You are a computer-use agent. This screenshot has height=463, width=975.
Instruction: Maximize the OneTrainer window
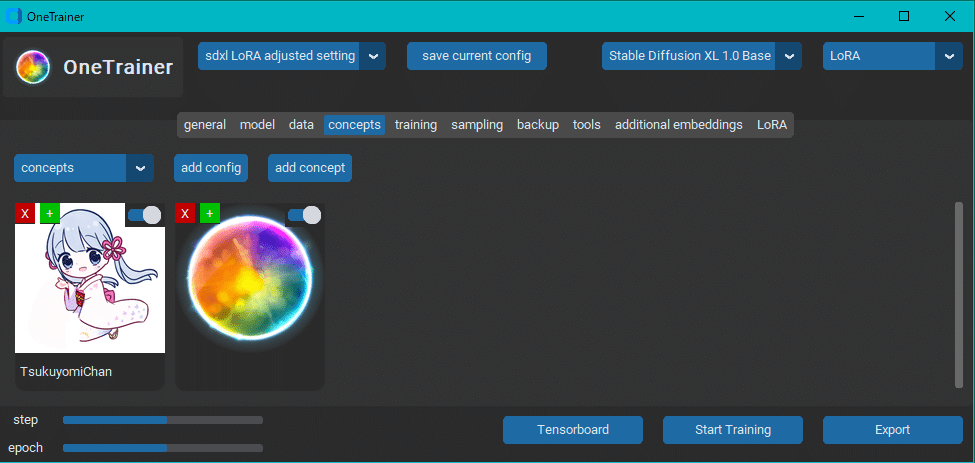click(x=903, y=16)
